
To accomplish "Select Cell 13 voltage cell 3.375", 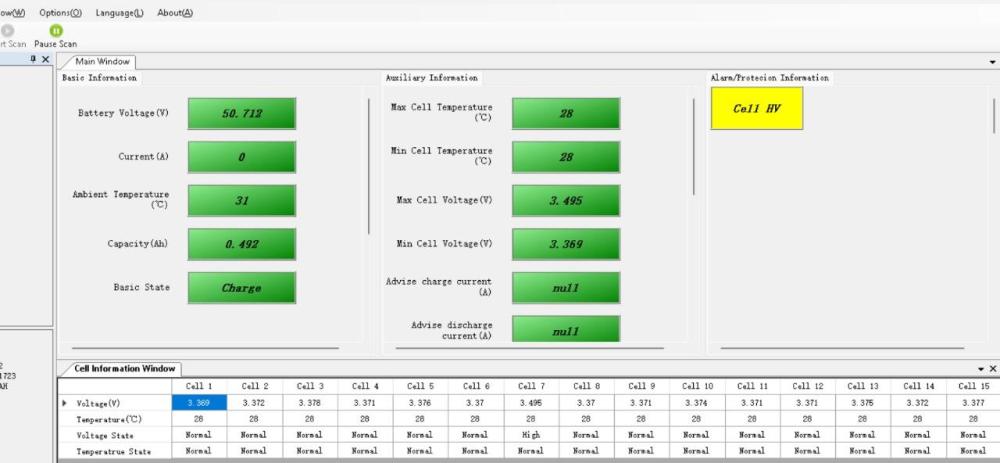I will pyautogui.click(x=862, y=403).
